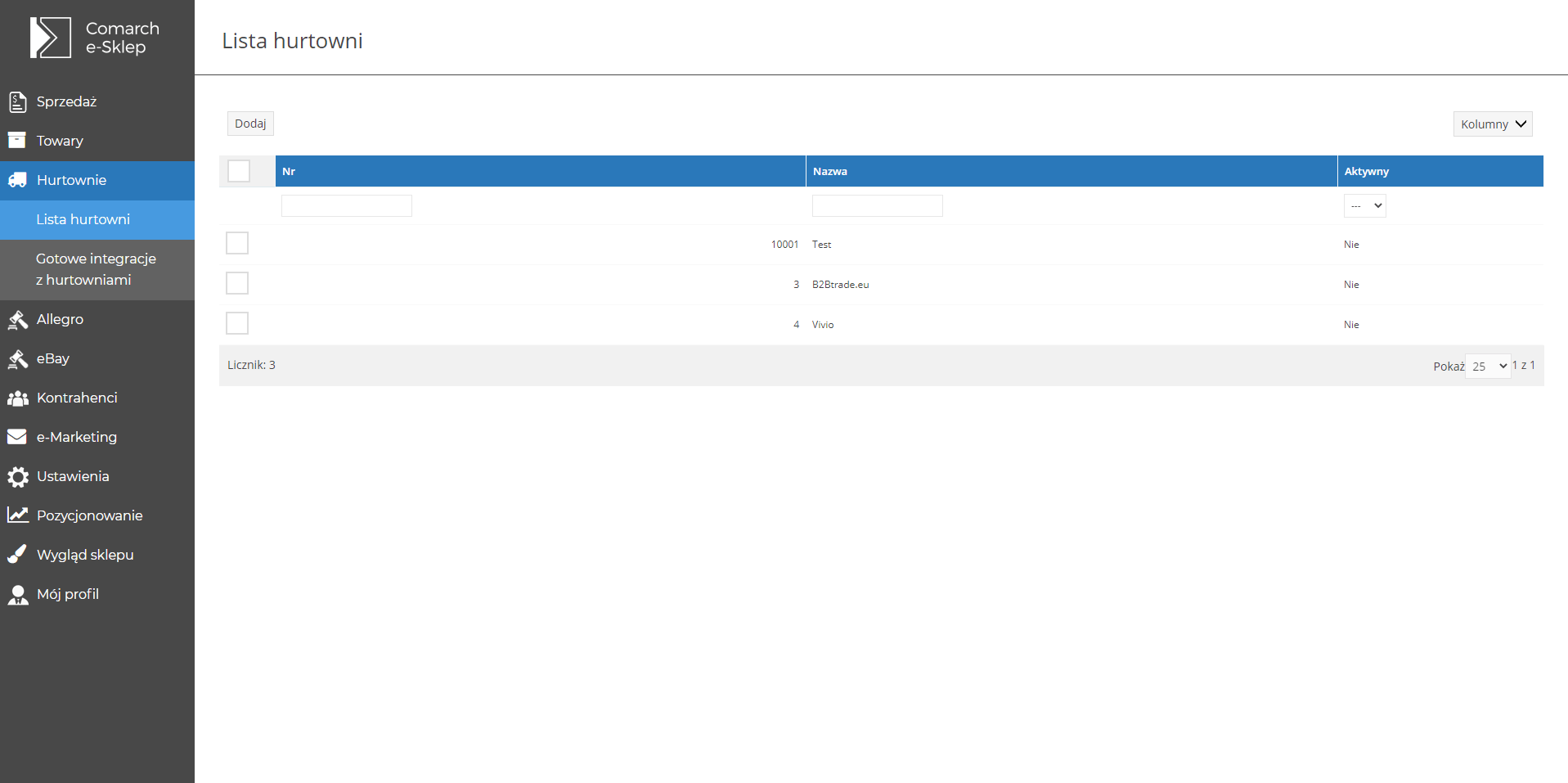Toggle the select-all header checkbox
Screen dimensions: 1568x783
point(239,171)
